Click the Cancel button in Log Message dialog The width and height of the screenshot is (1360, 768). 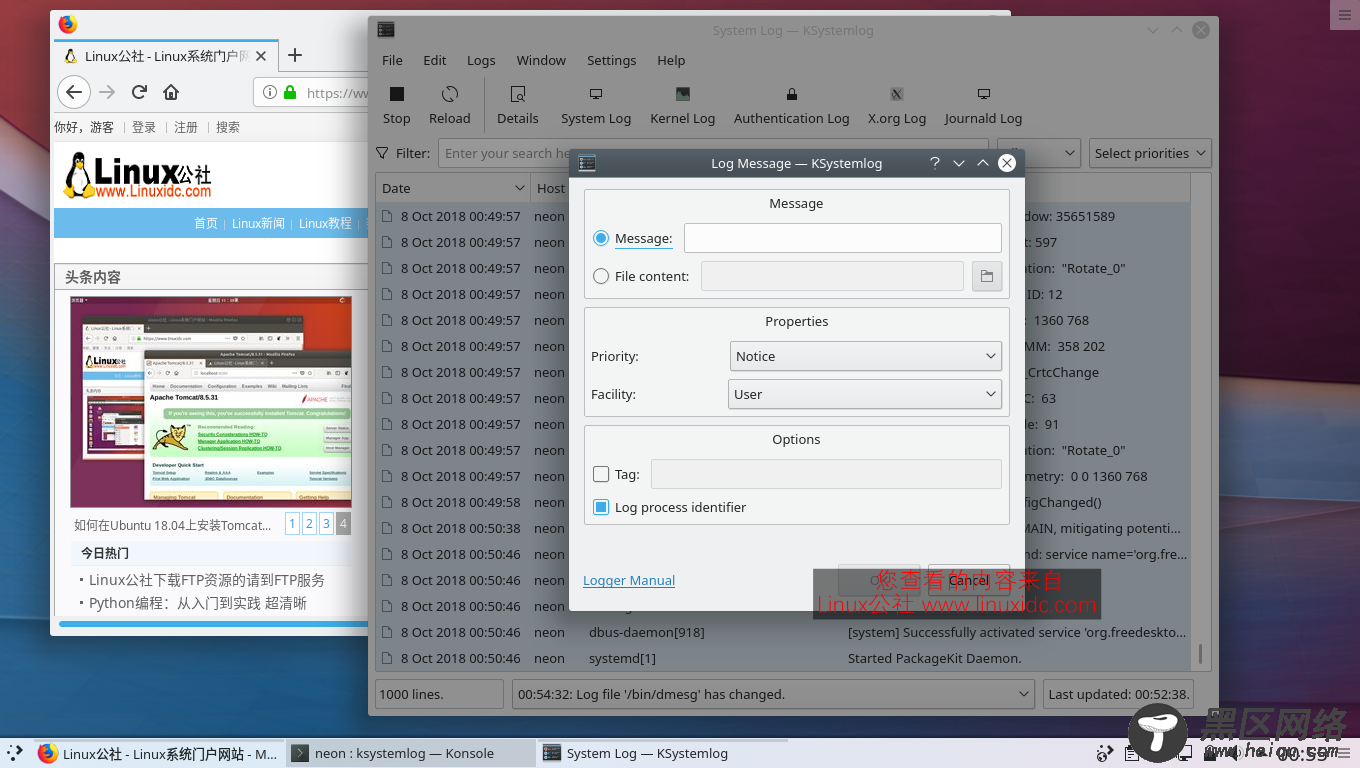pyautogui.click(x=968, y=580)
